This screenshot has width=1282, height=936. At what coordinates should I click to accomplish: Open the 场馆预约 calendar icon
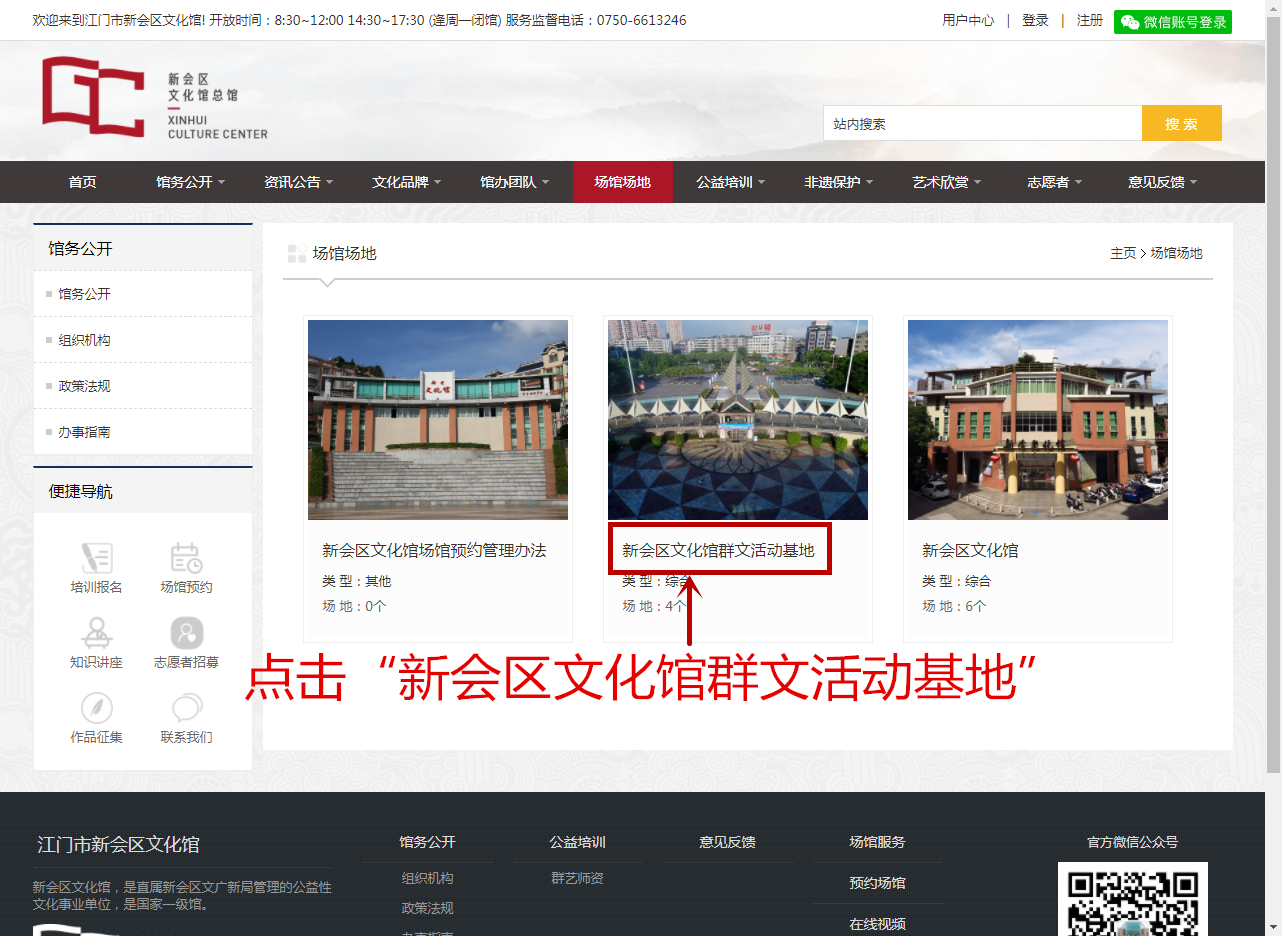pyautogui.click(x=186, y=558)
